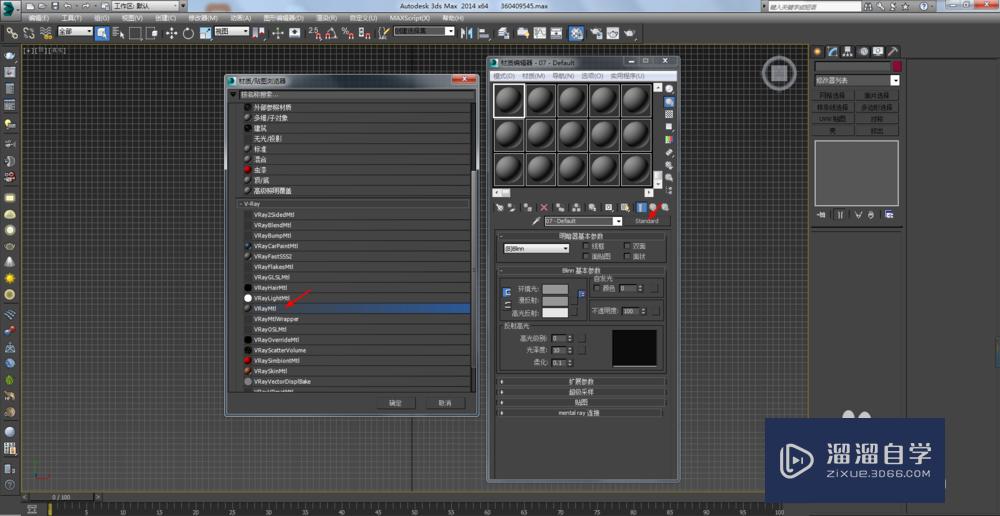1000x516 pixels.
Task: Activate the Select Object tool
Action: coord(102,32)
